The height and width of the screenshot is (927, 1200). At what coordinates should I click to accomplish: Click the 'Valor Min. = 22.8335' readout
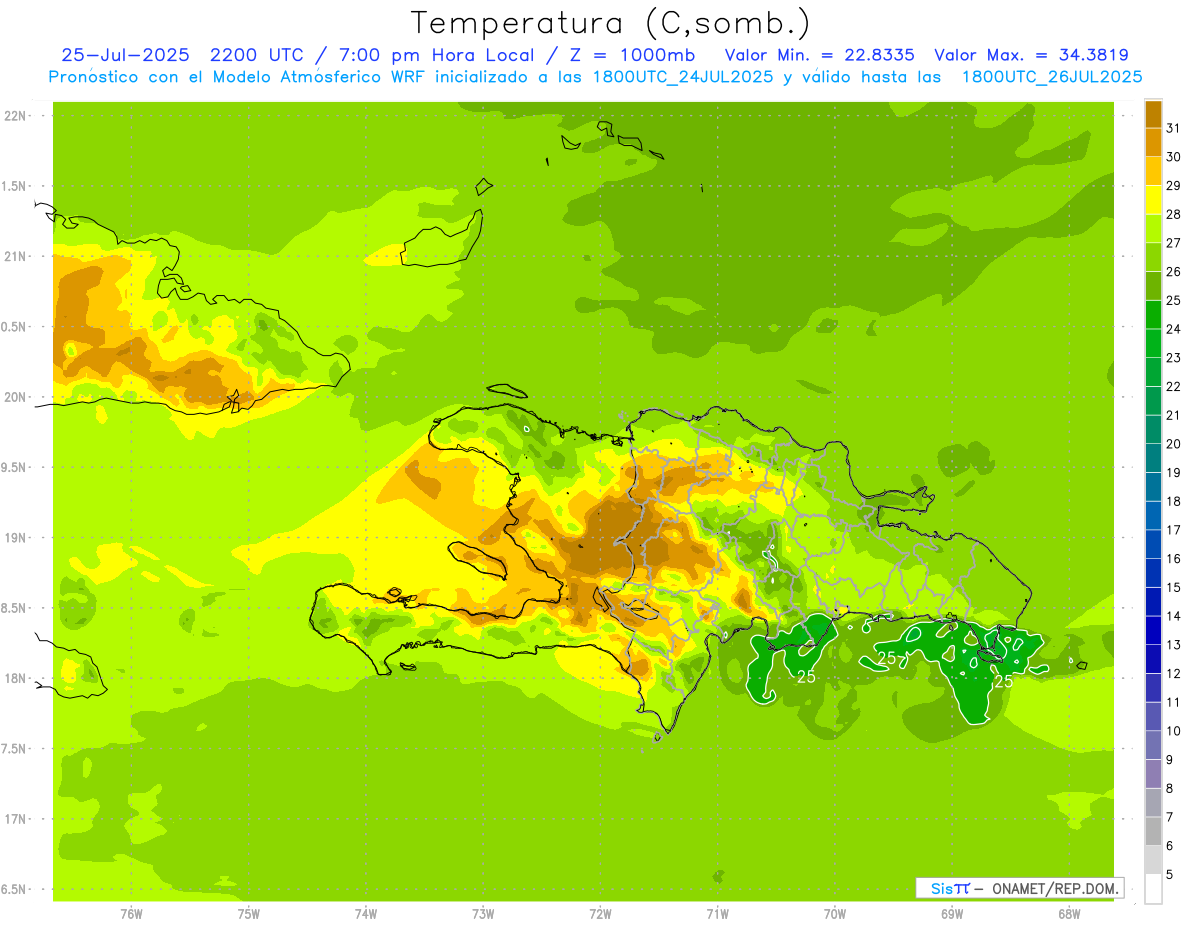coord(819,55)
